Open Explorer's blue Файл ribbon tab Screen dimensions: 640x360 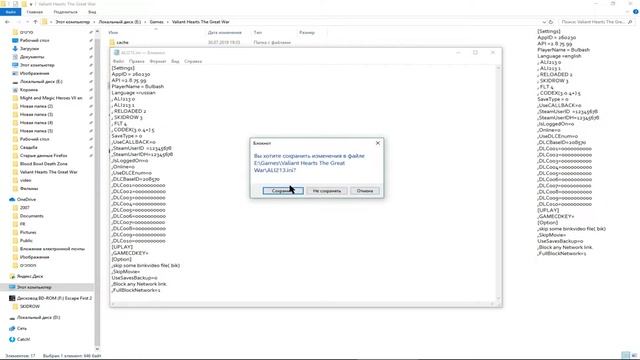click(x=11, y=12)
